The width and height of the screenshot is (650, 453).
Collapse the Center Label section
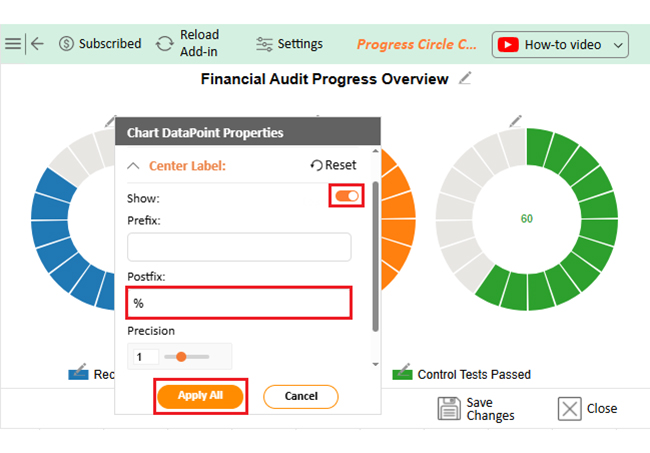click(x=134, y=166)
